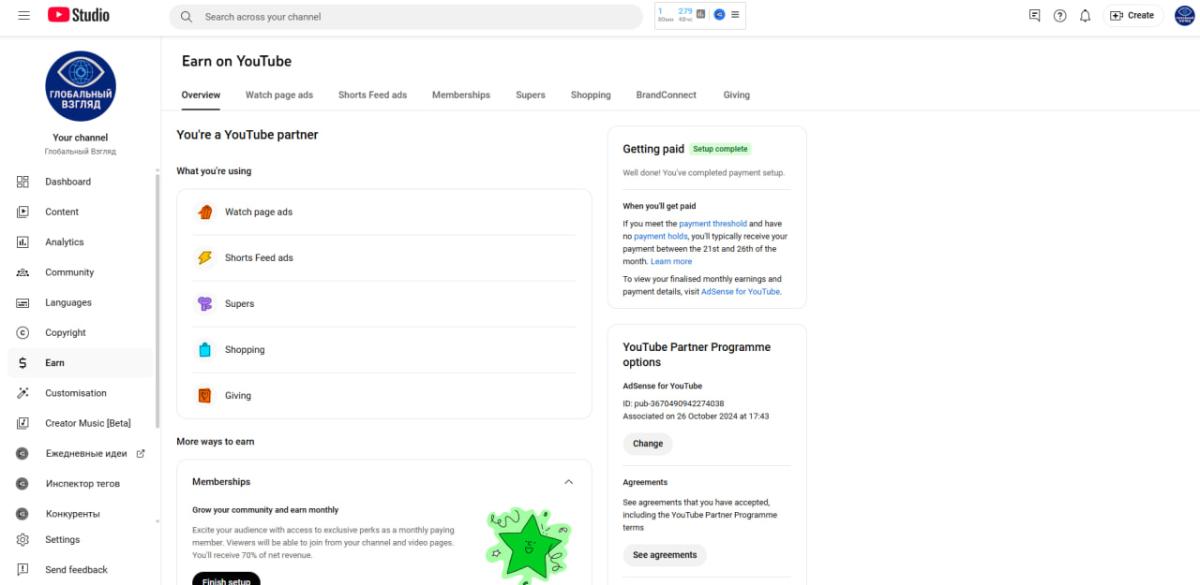
Task: Open the payment threshold link
Action: pyautogui.click(x=713, y=224)
